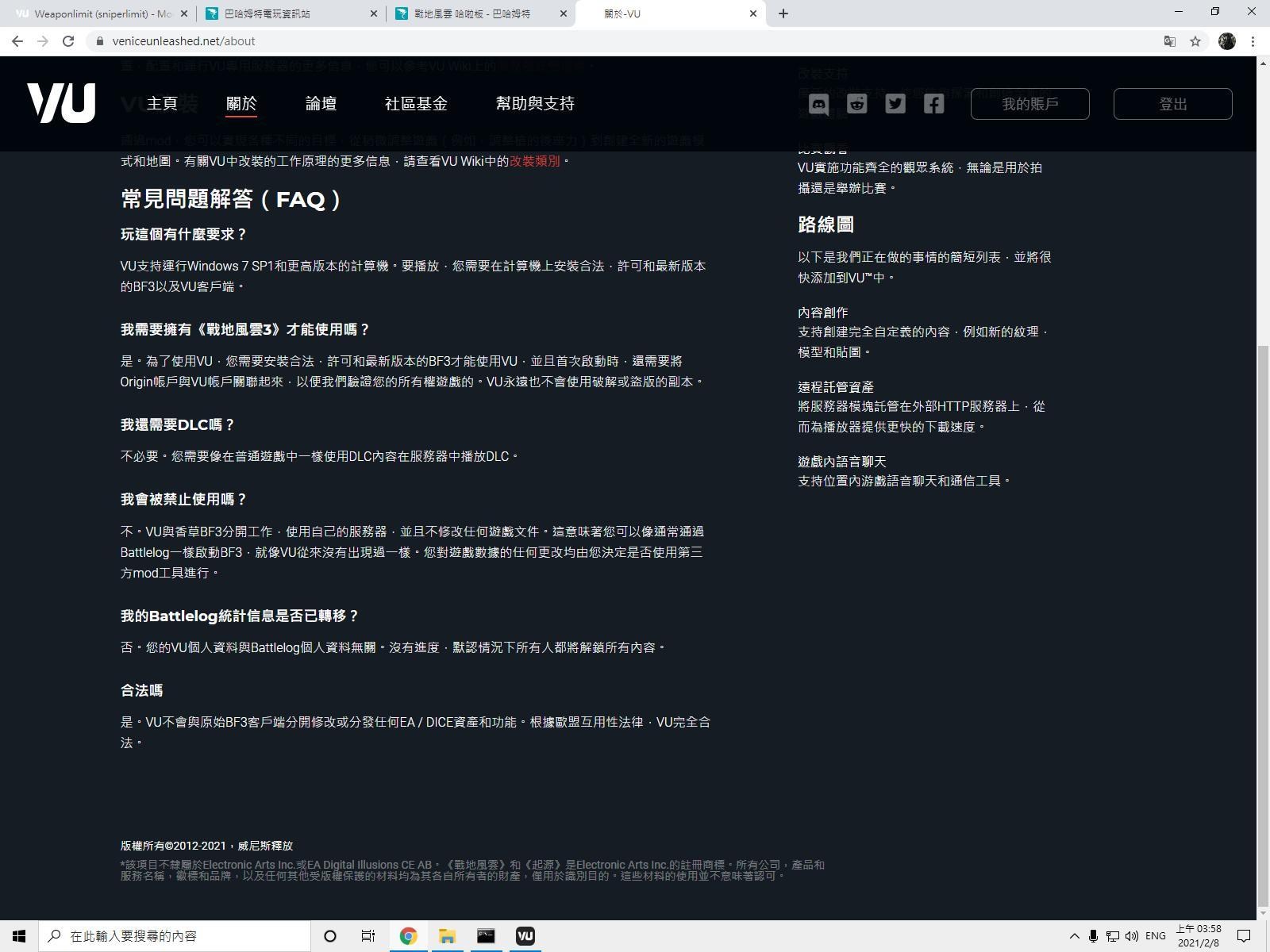Open the notification center icon

pos(1245,936)
